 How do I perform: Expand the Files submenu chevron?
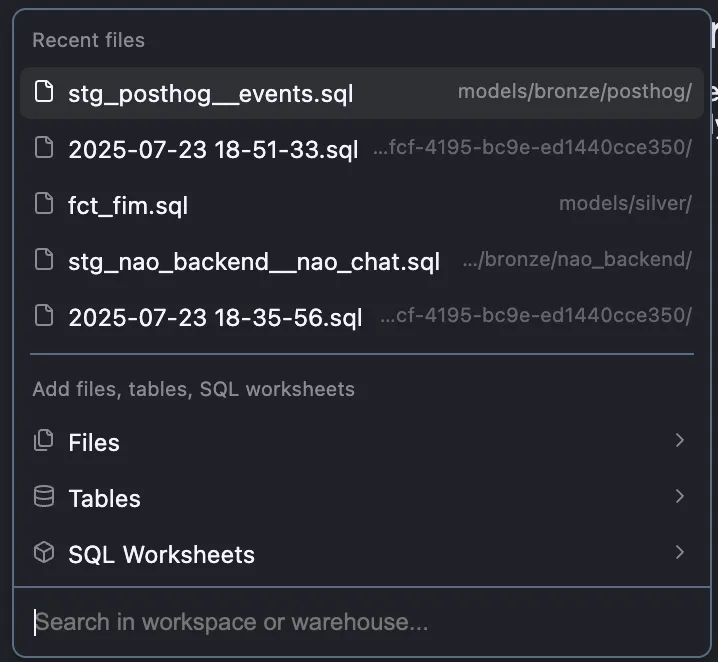click(680, 441)
